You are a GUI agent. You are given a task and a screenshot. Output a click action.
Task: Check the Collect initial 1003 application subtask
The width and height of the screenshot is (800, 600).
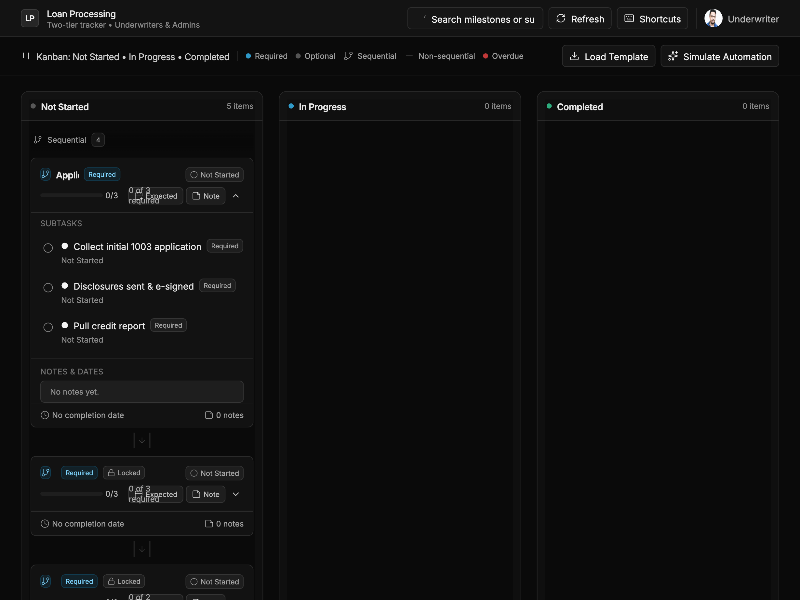(48, 246)
